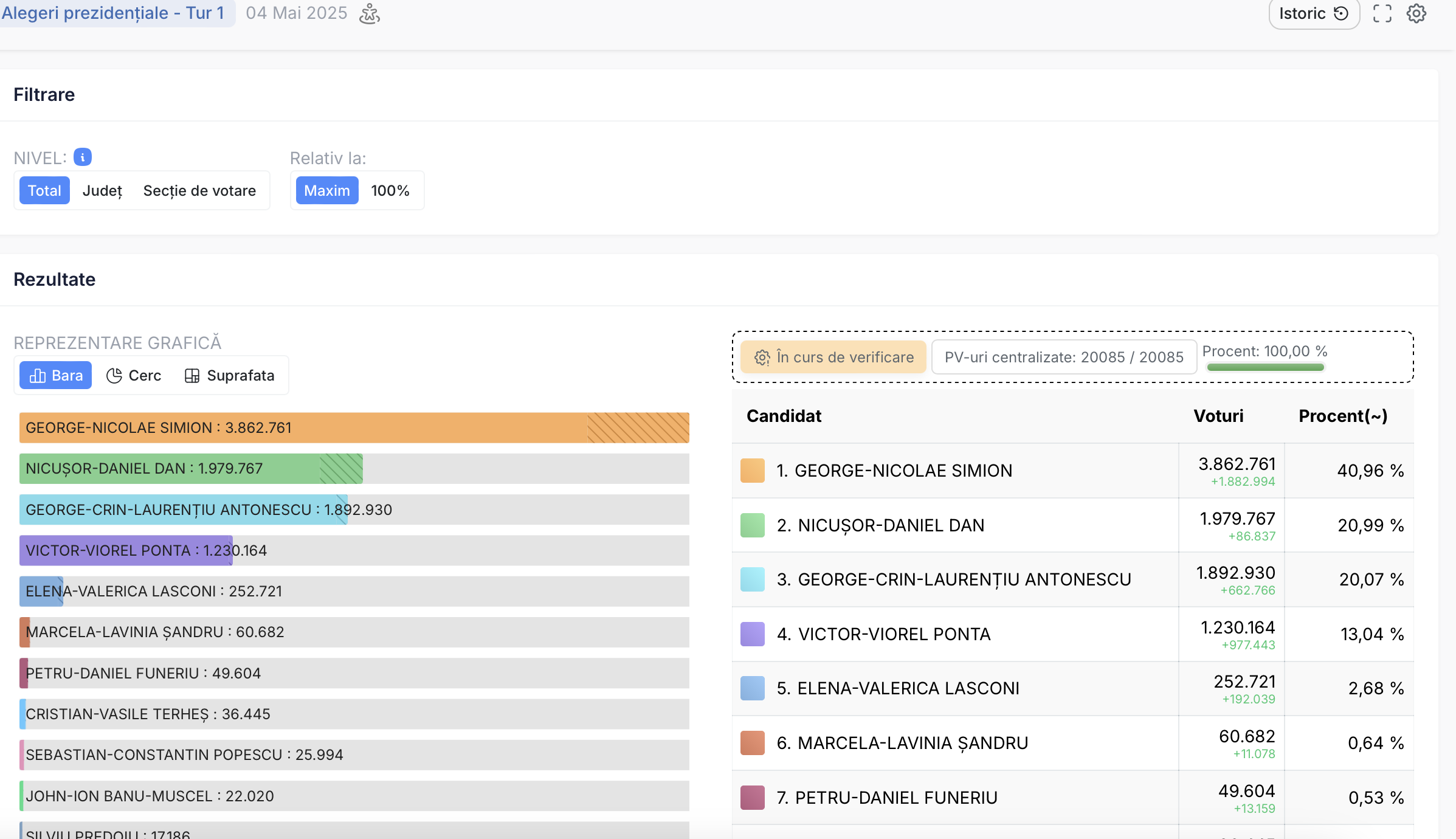
Task: Click the green swatch for Nicușor-Daniel Dan
Action: pyautogui.click(x=752, y=525)
